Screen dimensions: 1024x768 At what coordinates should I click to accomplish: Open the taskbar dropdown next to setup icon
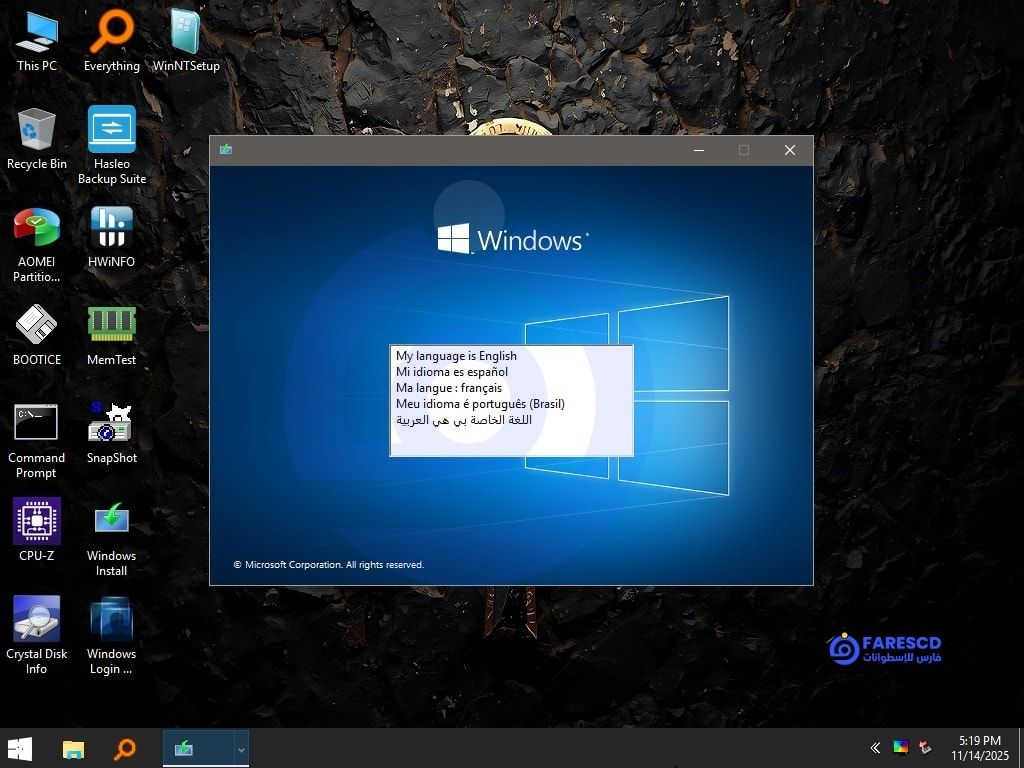pyautogui.click(x=240, y=747)
